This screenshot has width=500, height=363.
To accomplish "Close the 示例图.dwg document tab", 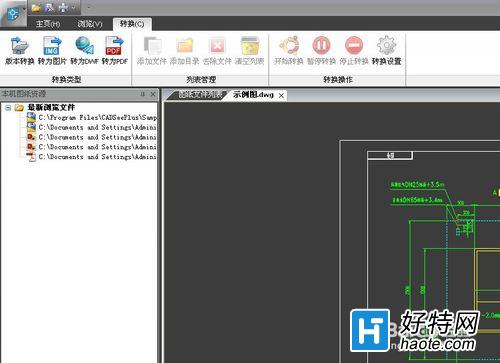I will pyautogui.click(x=281, y=96).
